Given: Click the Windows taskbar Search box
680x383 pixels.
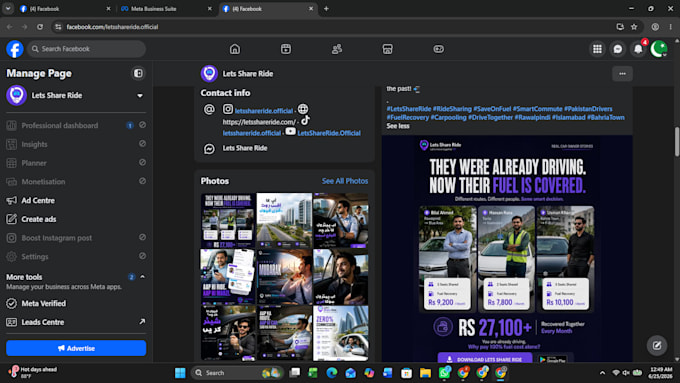Looking at the screenshot, I should 236,373.
